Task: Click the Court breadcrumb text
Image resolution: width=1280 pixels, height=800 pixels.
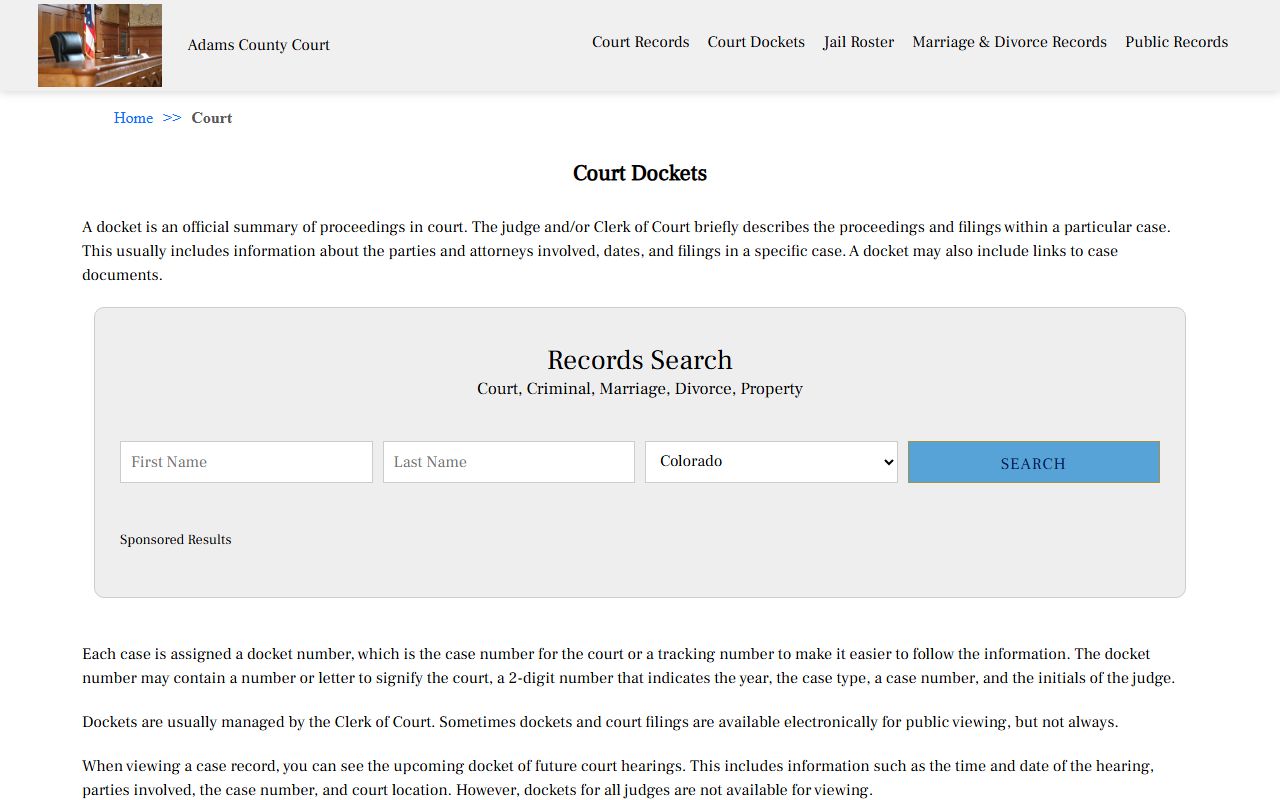Action: coord(212,118)
